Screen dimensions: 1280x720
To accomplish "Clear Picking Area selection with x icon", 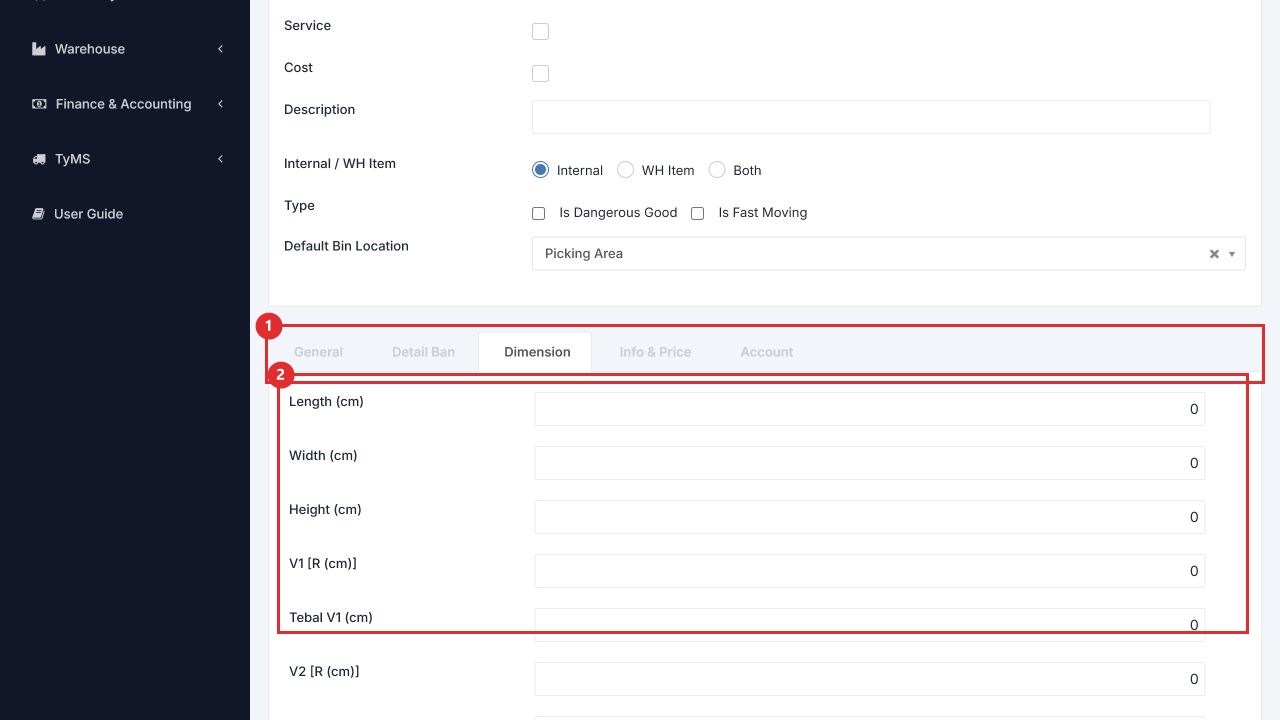I will (x=1214, y=254).
